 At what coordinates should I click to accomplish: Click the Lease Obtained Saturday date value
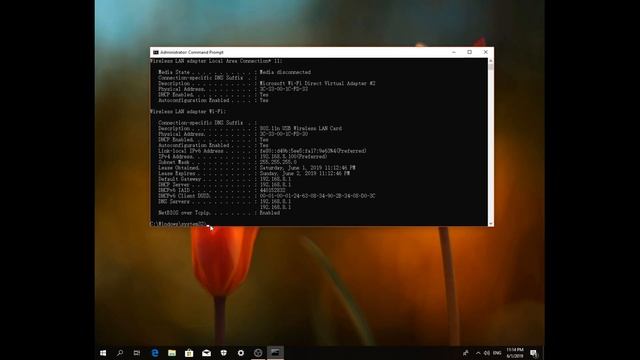(307, 168)
